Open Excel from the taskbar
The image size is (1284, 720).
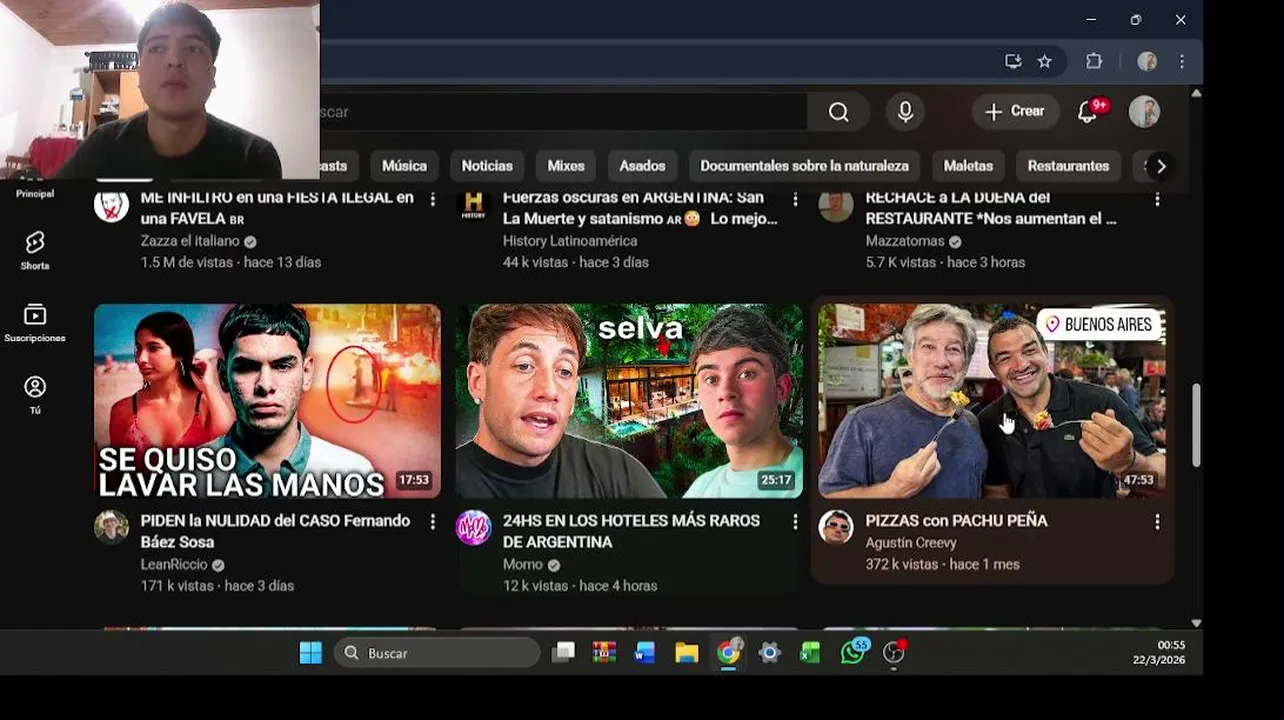pos(810,653)
